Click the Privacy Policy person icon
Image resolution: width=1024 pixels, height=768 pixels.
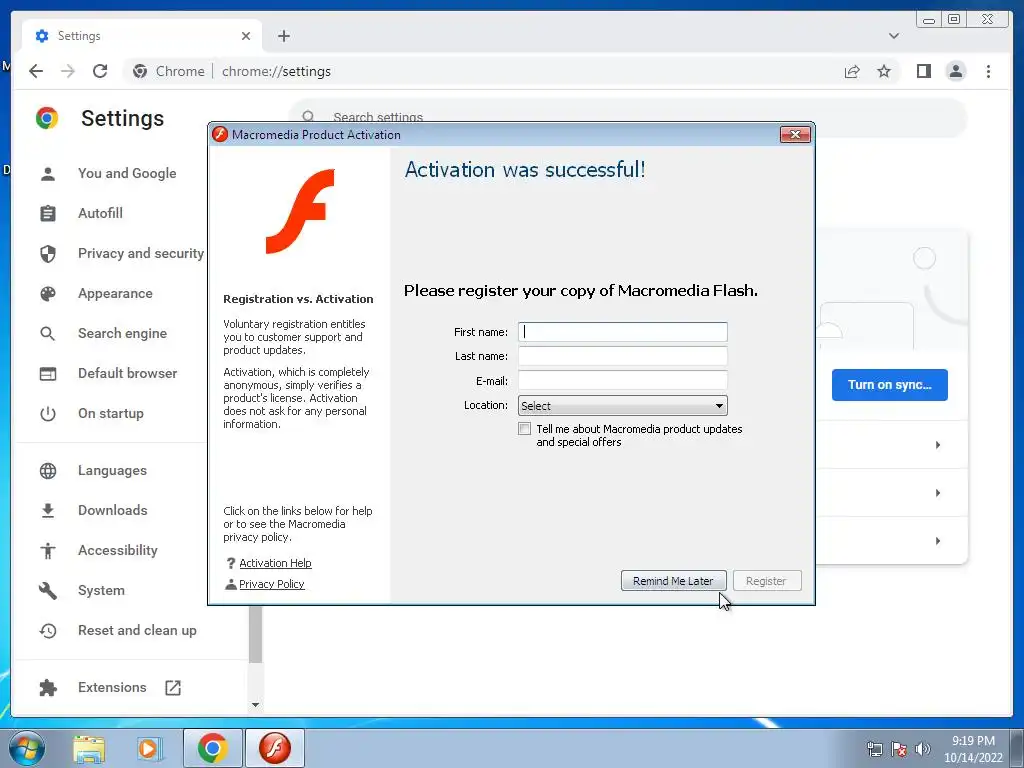tap(231, 584)
